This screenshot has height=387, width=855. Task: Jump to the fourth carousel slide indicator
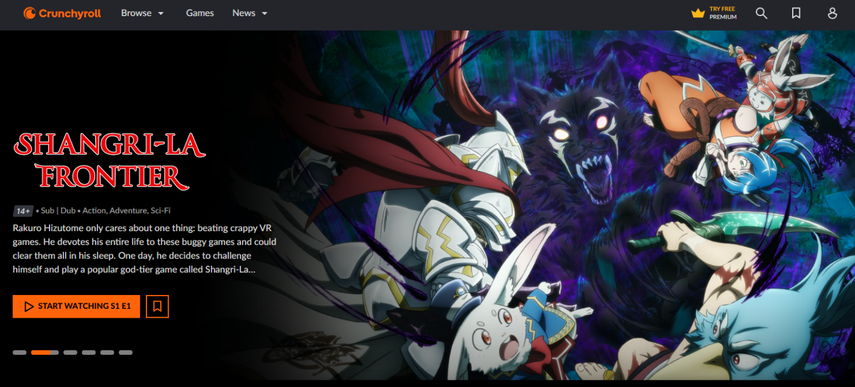(x=89, y=353)
